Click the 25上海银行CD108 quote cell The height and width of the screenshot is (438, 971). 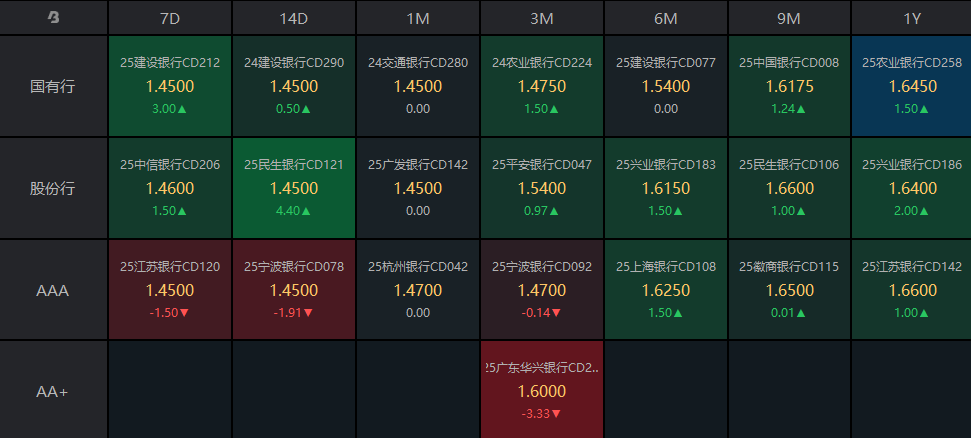tap(666, 290)
